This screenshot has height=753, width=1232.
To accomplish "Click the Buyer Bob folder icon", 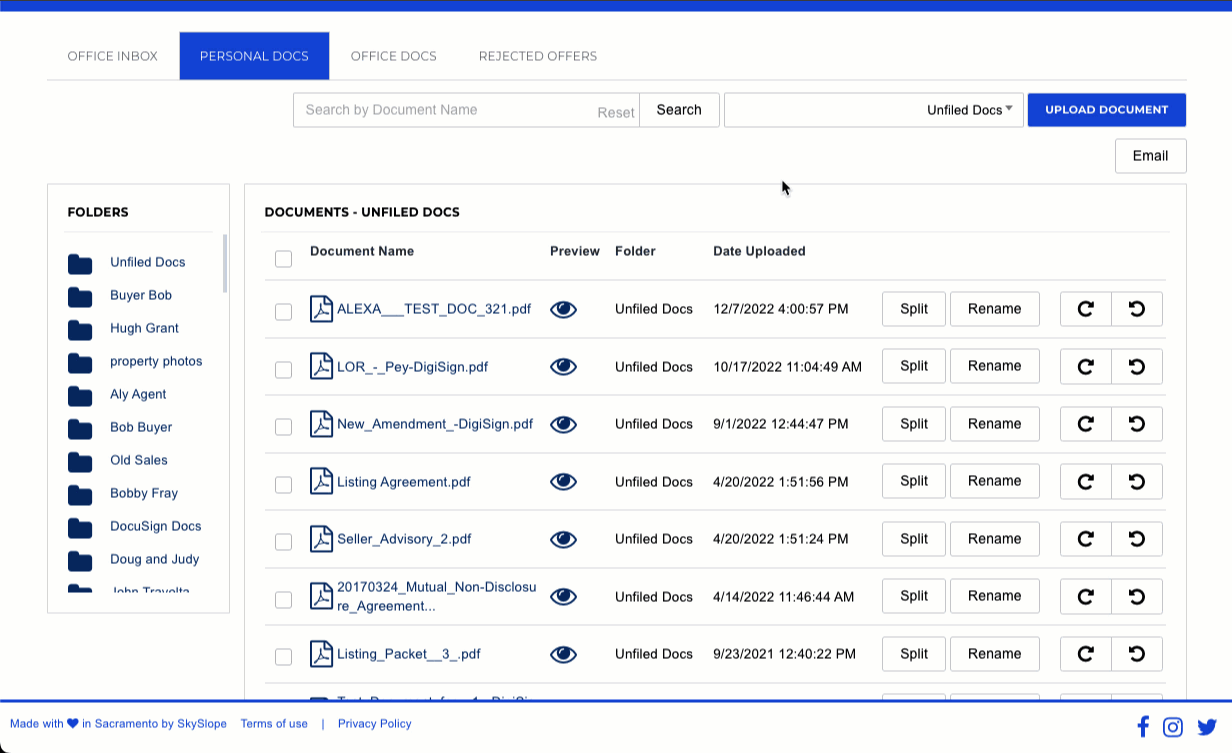I will click(80, 297).
